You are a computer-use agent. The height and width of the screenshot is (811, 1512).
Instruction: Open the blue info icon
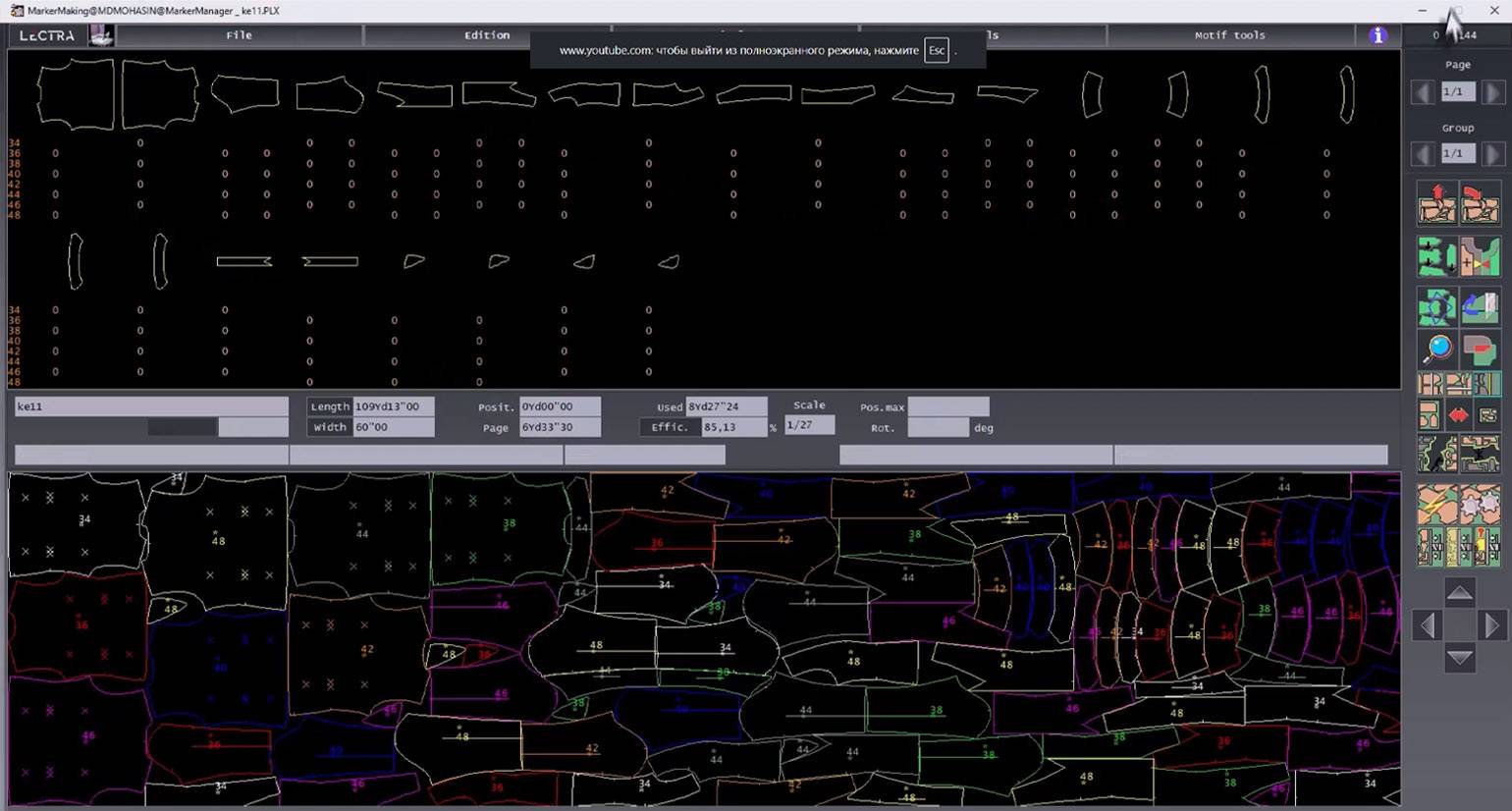(x=1377, y=35)
